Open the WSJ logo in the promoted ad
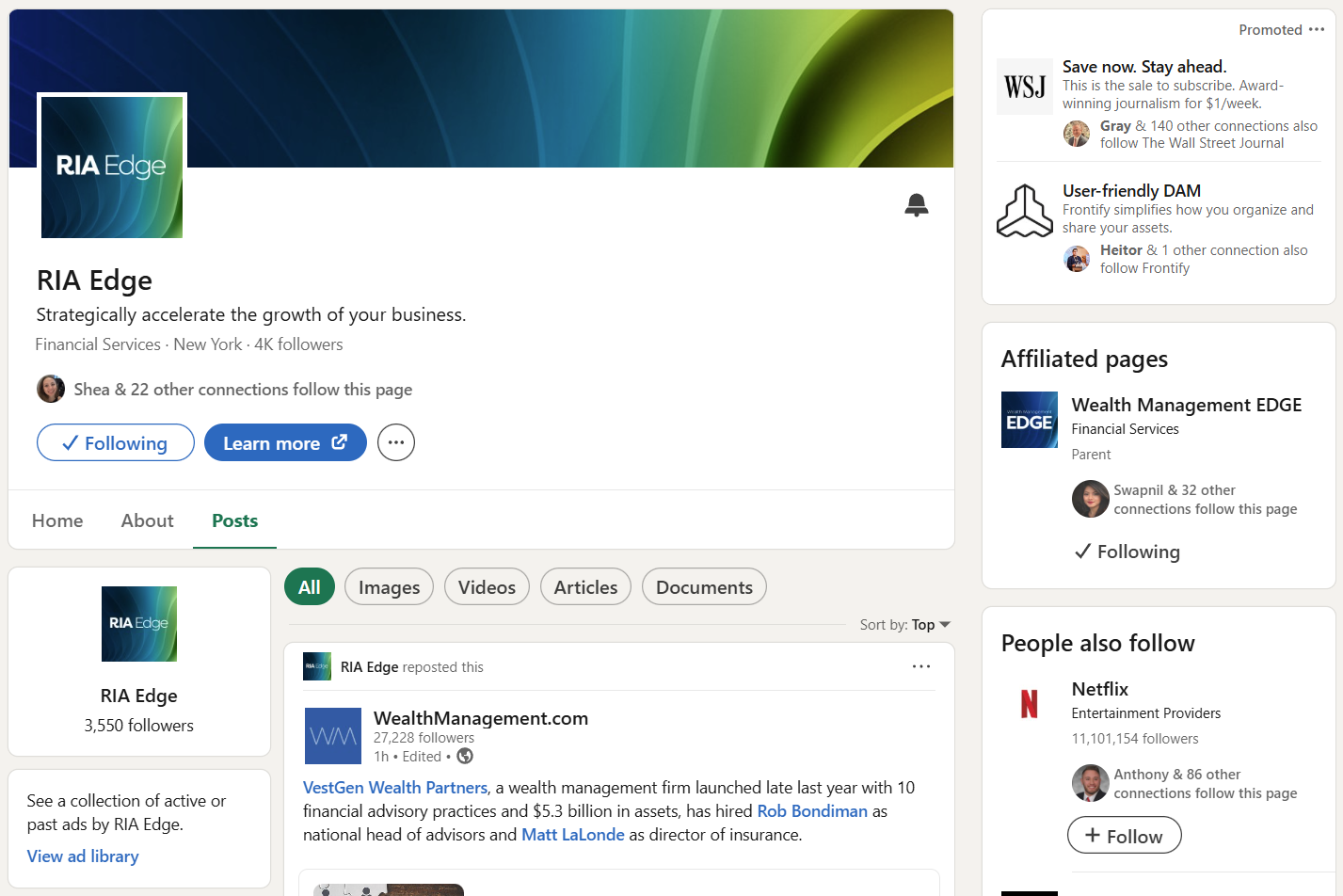 (x=1023, y=87)
